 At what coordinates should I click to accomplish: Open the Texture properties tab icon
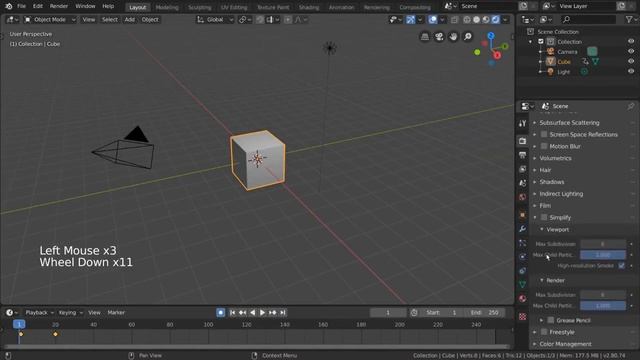(x=522, y=317)
